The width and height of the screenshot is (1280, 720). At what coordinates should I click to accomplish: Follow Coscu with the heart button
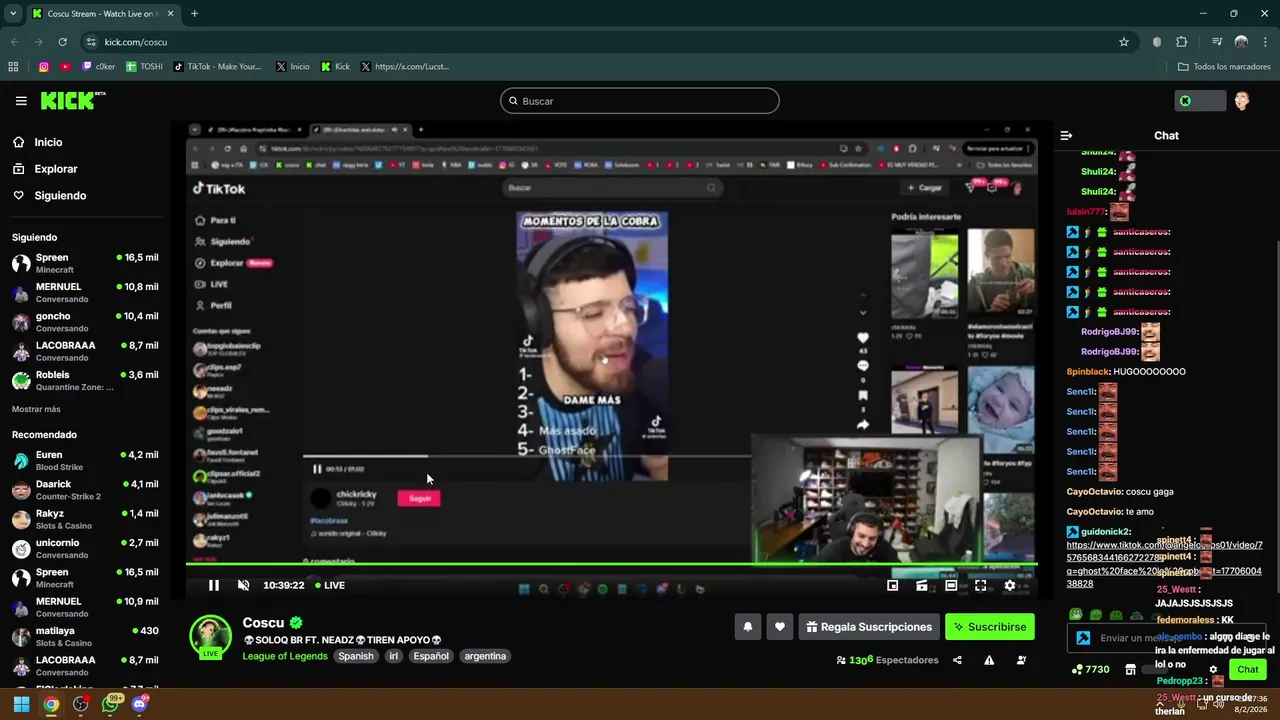780,627
